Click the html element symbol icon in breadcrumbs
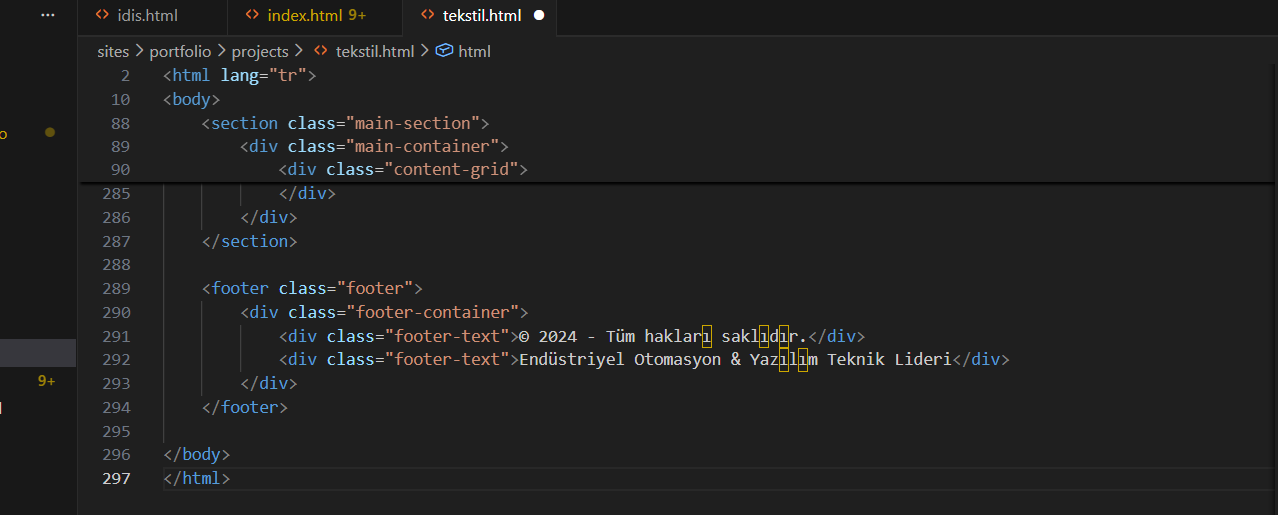1278x515 pixels. pyautogui.click(x=445, y=51)
